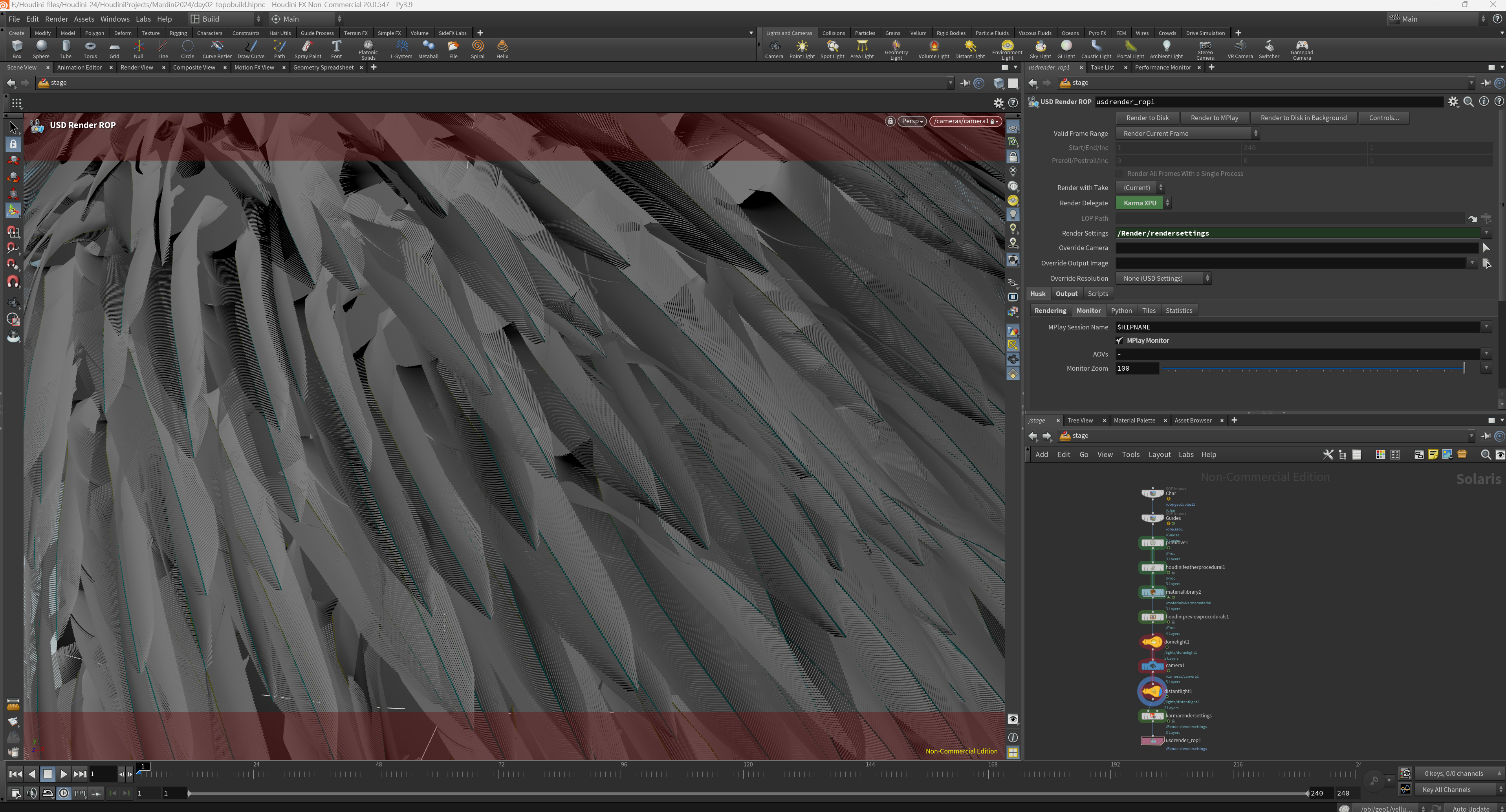Click the timeline play forward button
Image resolution: width=1506 pixels, height=812 pixels.
[x=63, y=774]
